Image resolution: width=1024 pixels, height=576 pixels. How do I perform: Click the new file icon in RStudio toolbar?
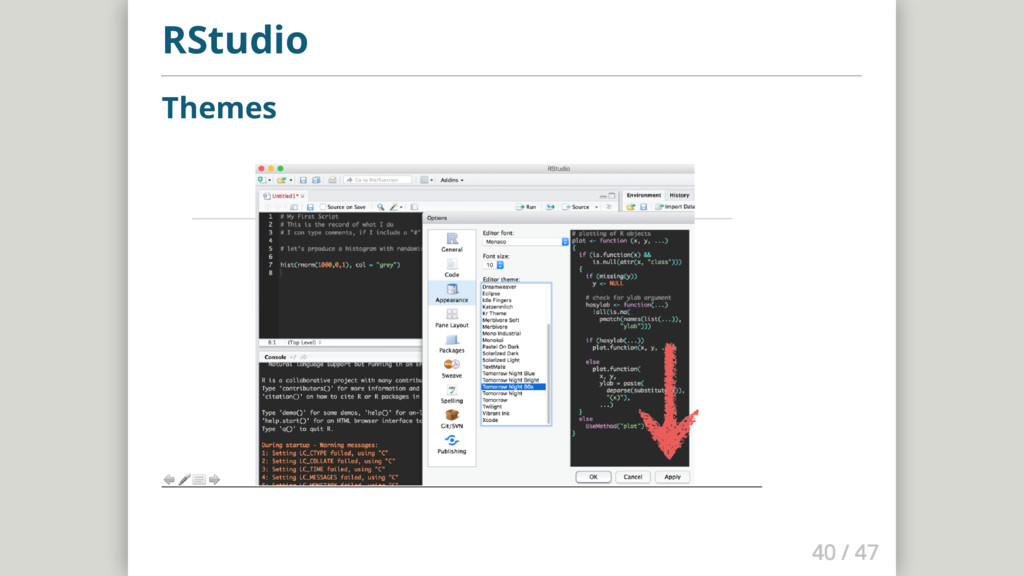[261, 180]
